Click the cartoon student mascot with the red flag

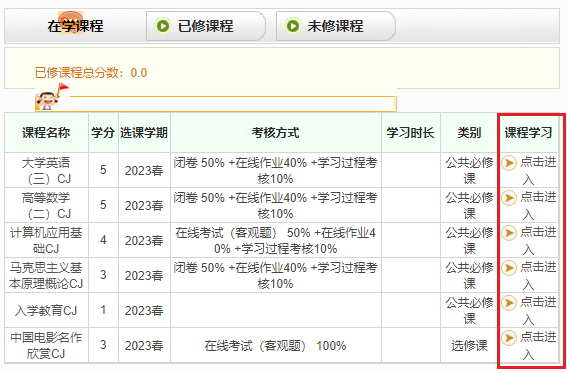(51, 97)
